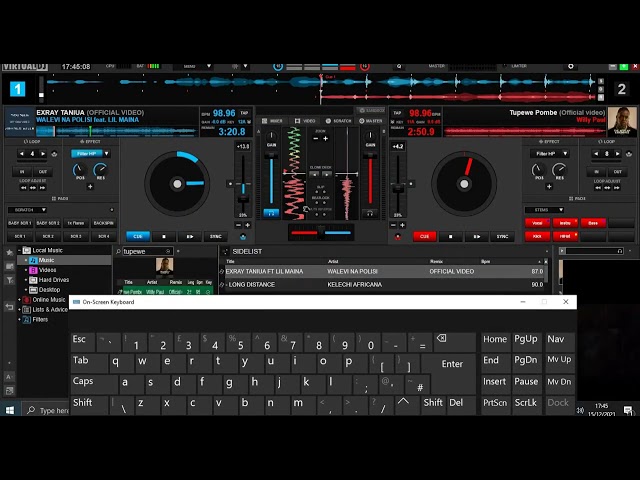Switch to the MIXER tab

(x=272, y=121)
